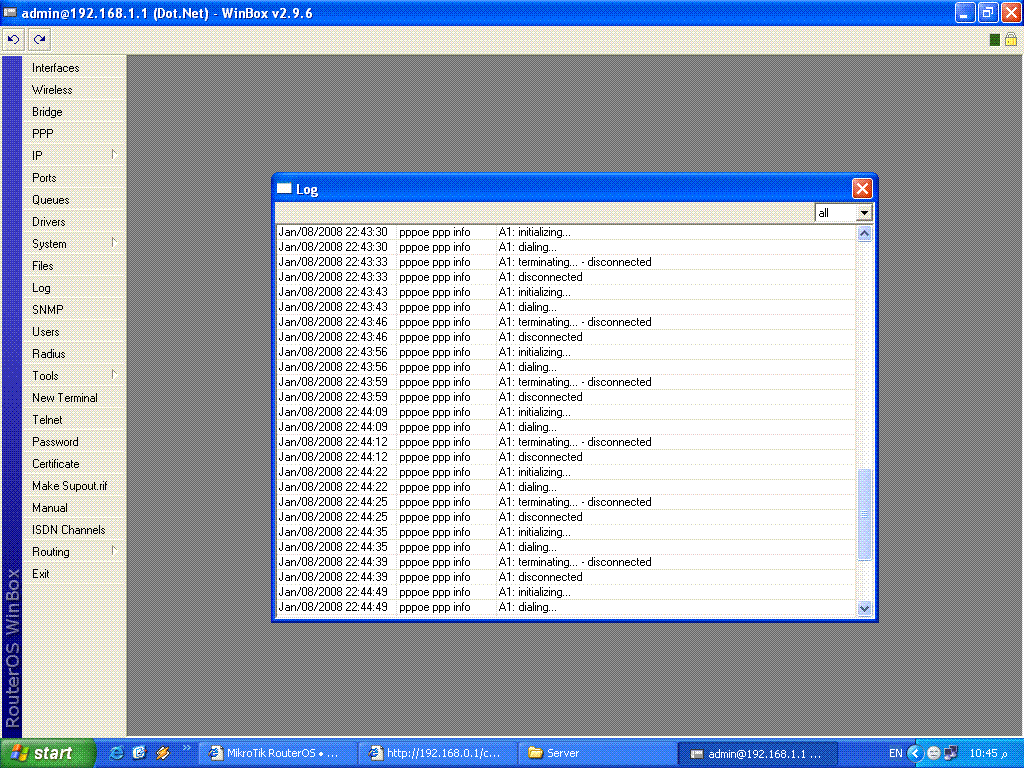This screenshot has width=1024, height=768.
Task: Click the network connection tray icon
Action: (951, 753)
